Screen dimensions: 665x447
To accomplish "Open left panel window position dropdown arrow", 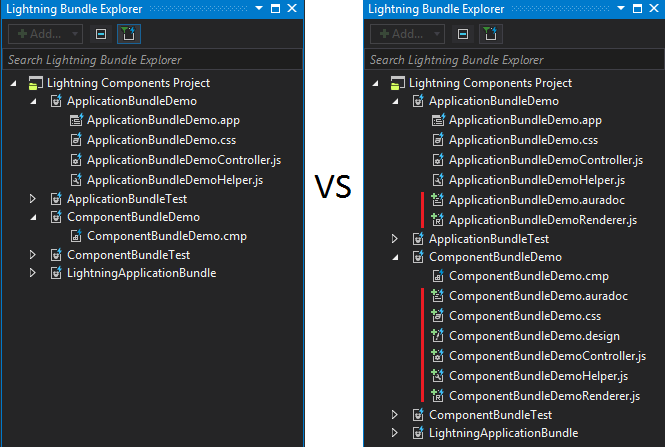I will tap(260, 9).
